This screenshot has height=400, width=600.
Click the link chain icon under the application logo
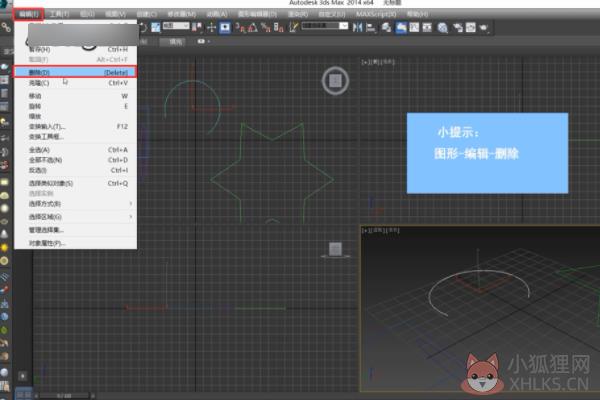6,27
